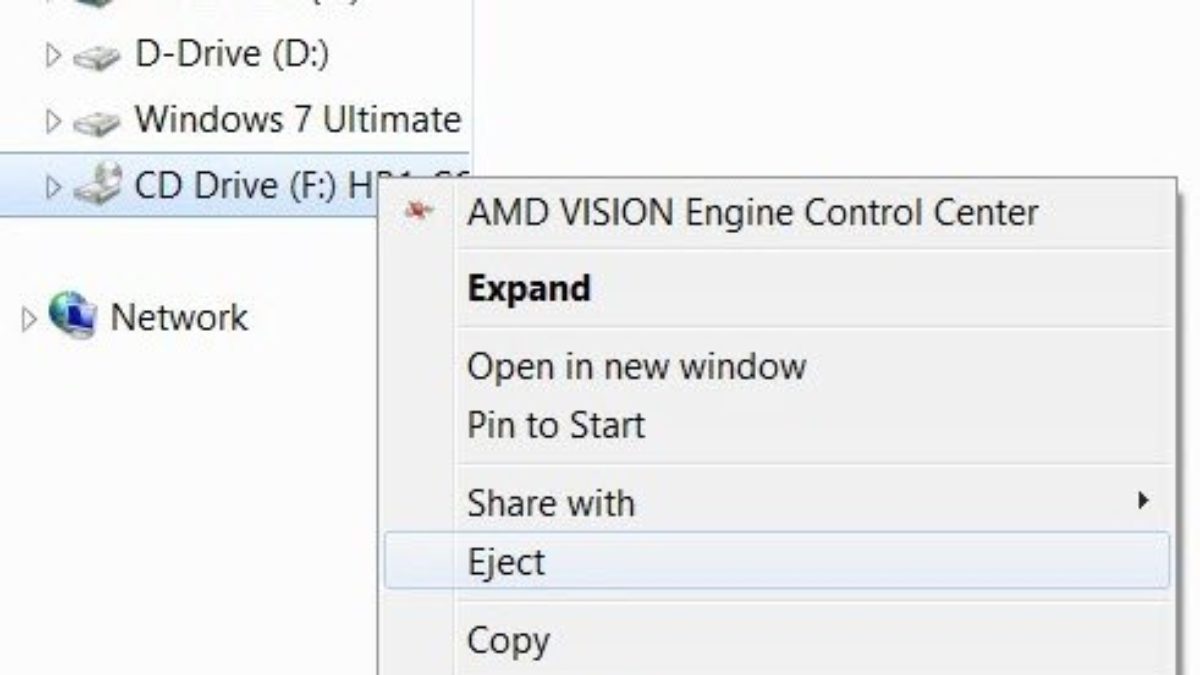Select the Network label in the tree

[x=178, y=317]
